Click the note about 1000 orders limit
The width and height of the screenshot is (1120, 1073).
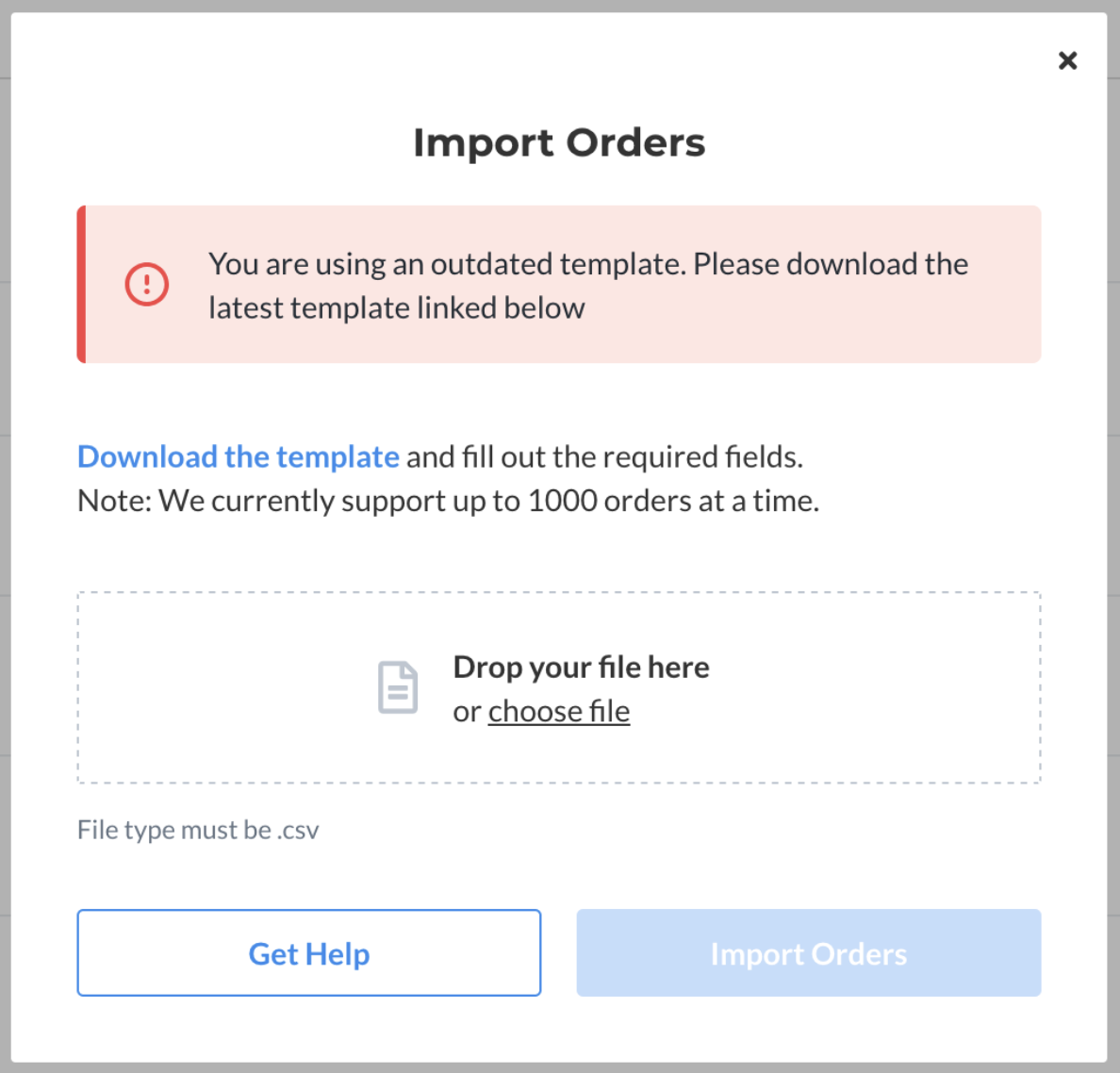(448, 501)
